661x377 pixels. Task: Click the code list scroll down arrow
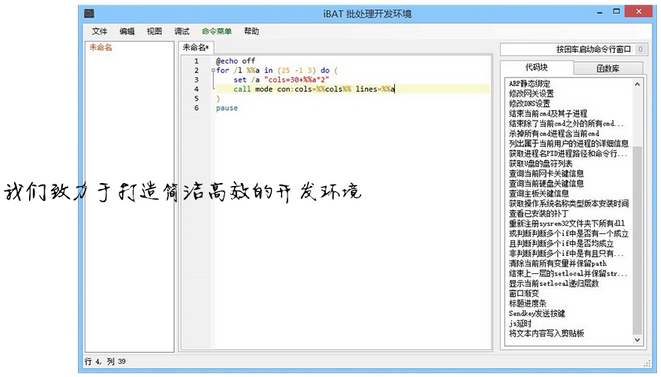(x=637, y=339)
